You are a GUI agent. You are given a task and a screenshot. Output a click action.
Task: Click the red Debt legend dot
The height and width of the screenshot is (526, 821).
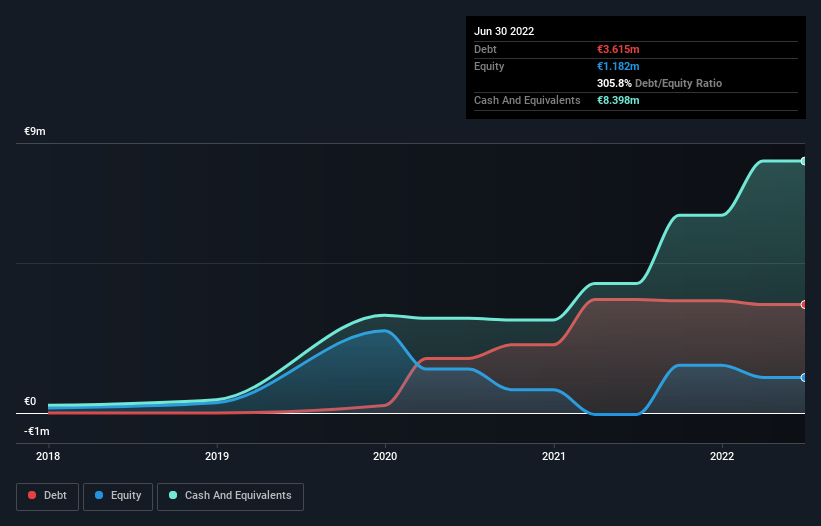32,495
